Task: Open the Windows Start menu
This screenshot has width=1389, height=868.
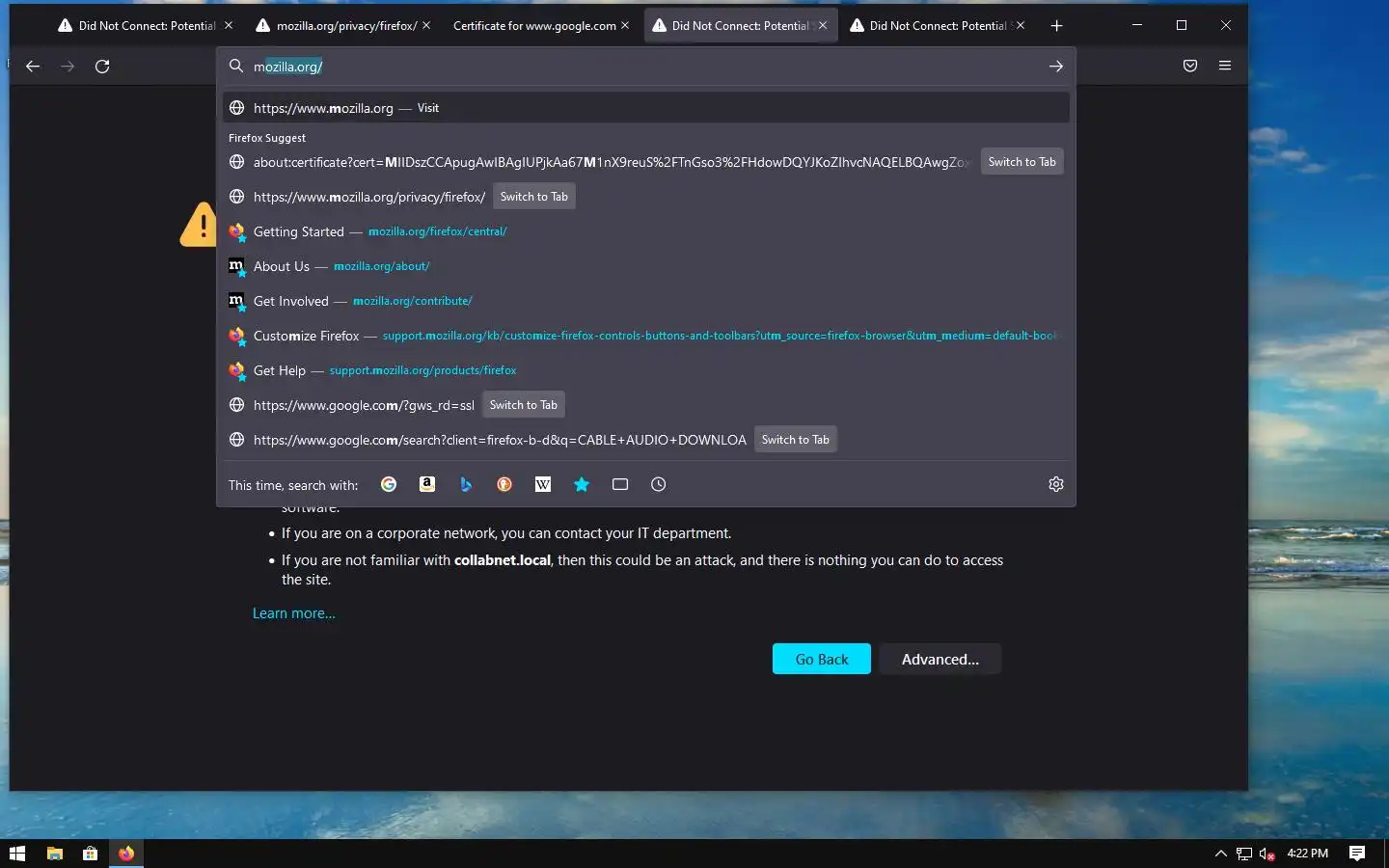Action: click(x=17, y=854)
